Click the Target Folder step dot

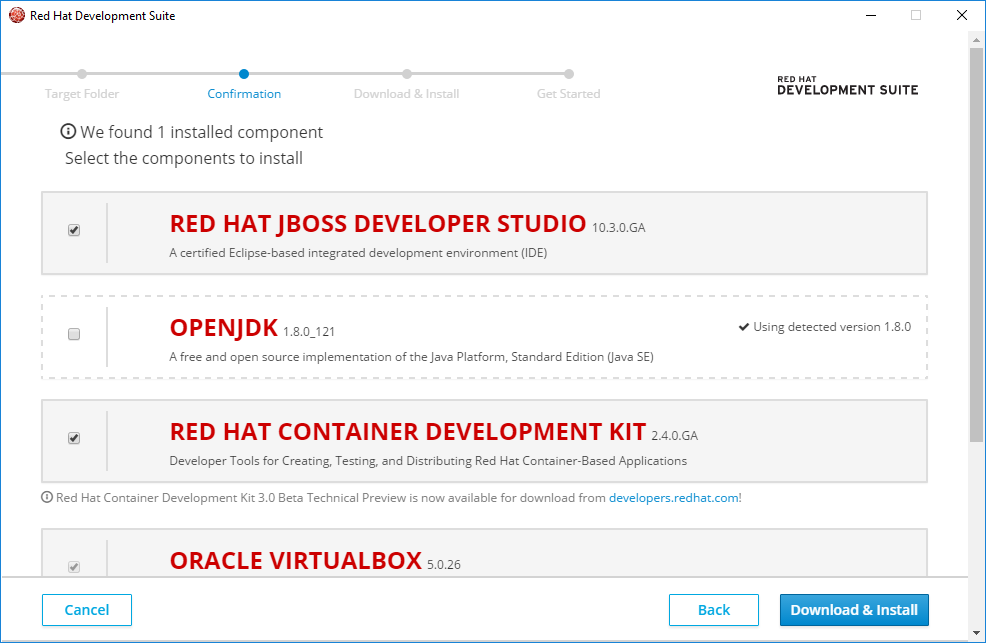(x=82, y=74)
